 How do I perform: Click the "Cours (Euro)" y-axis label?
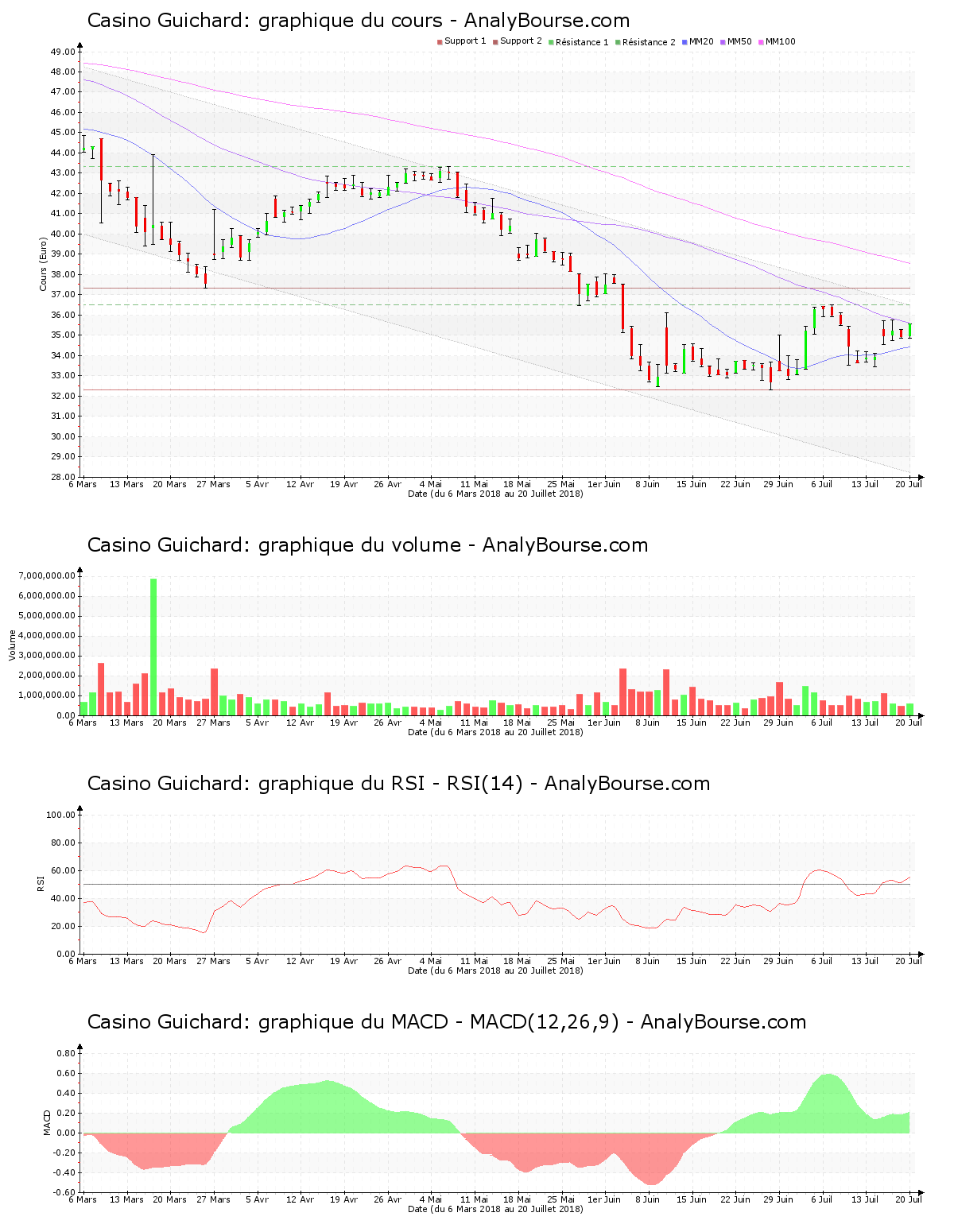click(x=44, y=264)
